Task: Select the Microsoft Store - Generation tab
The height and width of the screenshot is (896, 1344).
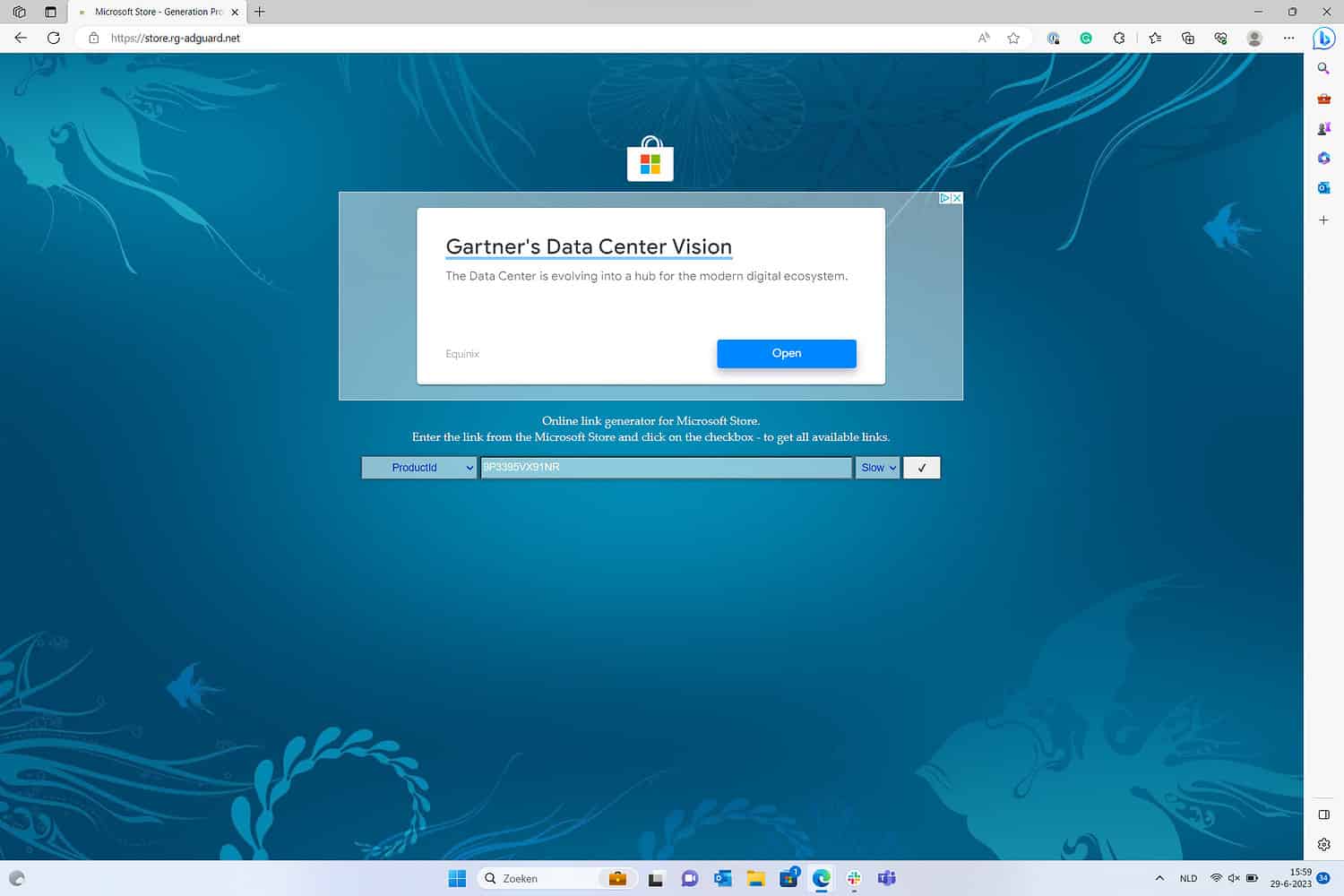Action: pos(158,12)
